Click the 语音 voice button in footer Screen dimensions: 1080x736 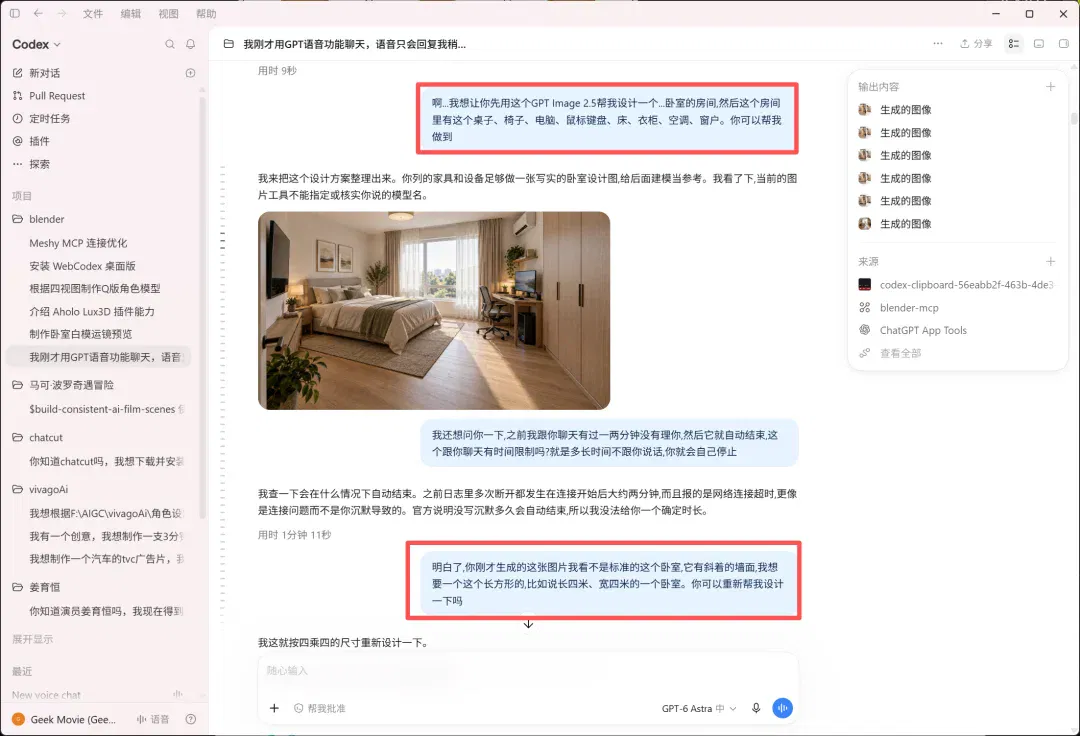point(153,719)
